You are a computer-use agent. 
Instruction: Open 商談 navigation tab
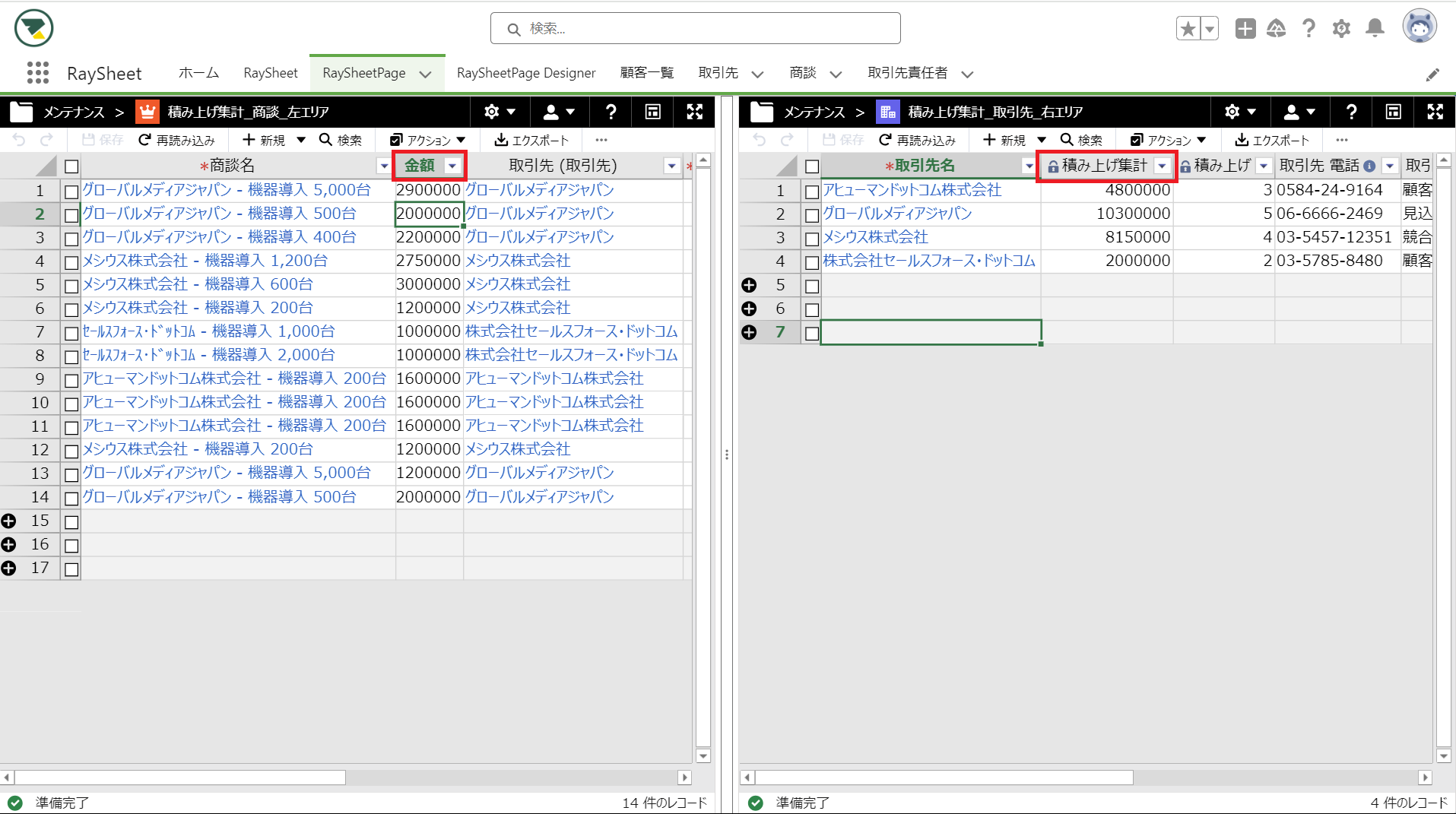tap(803, 73)
